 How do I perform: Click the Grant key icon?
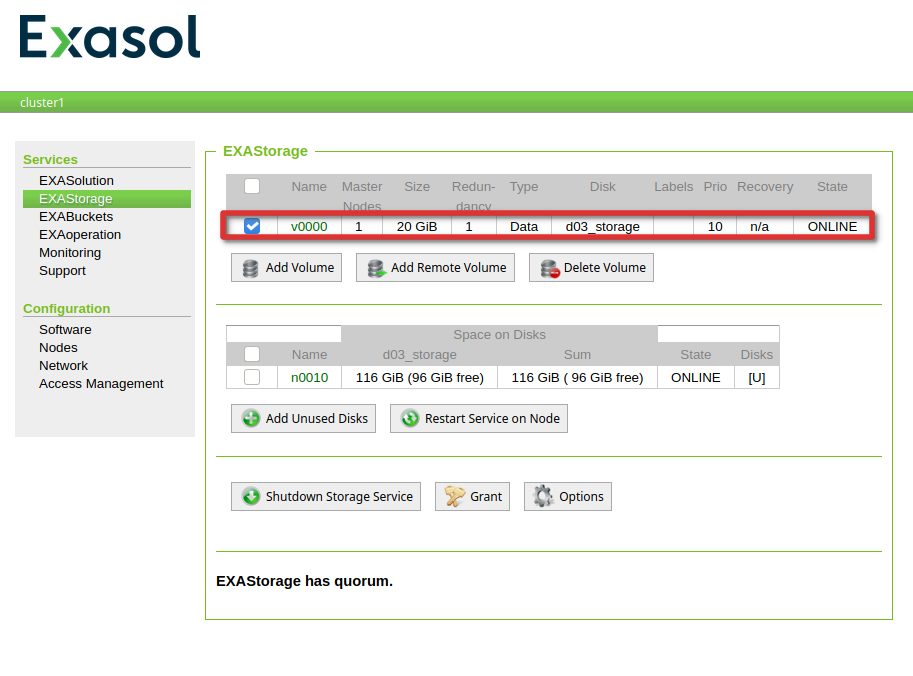pos(454,497)
